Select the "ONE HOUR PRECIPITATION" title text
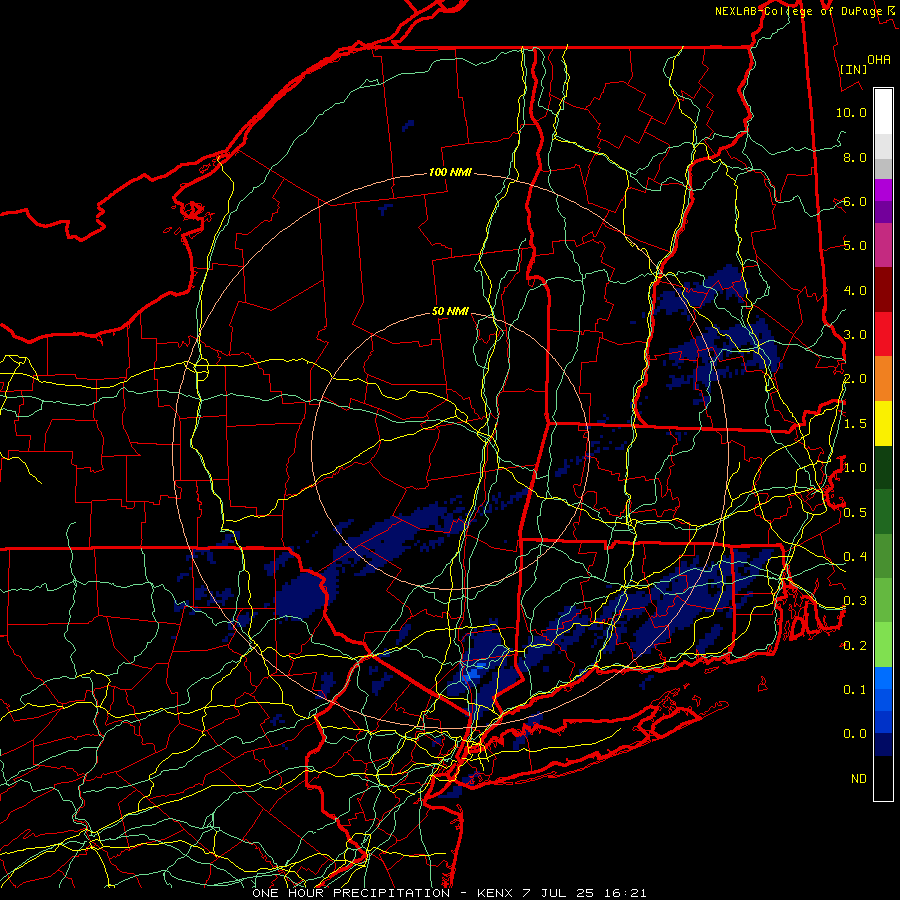This screenshot has width=900, height=900. click(x=351, y=893)
